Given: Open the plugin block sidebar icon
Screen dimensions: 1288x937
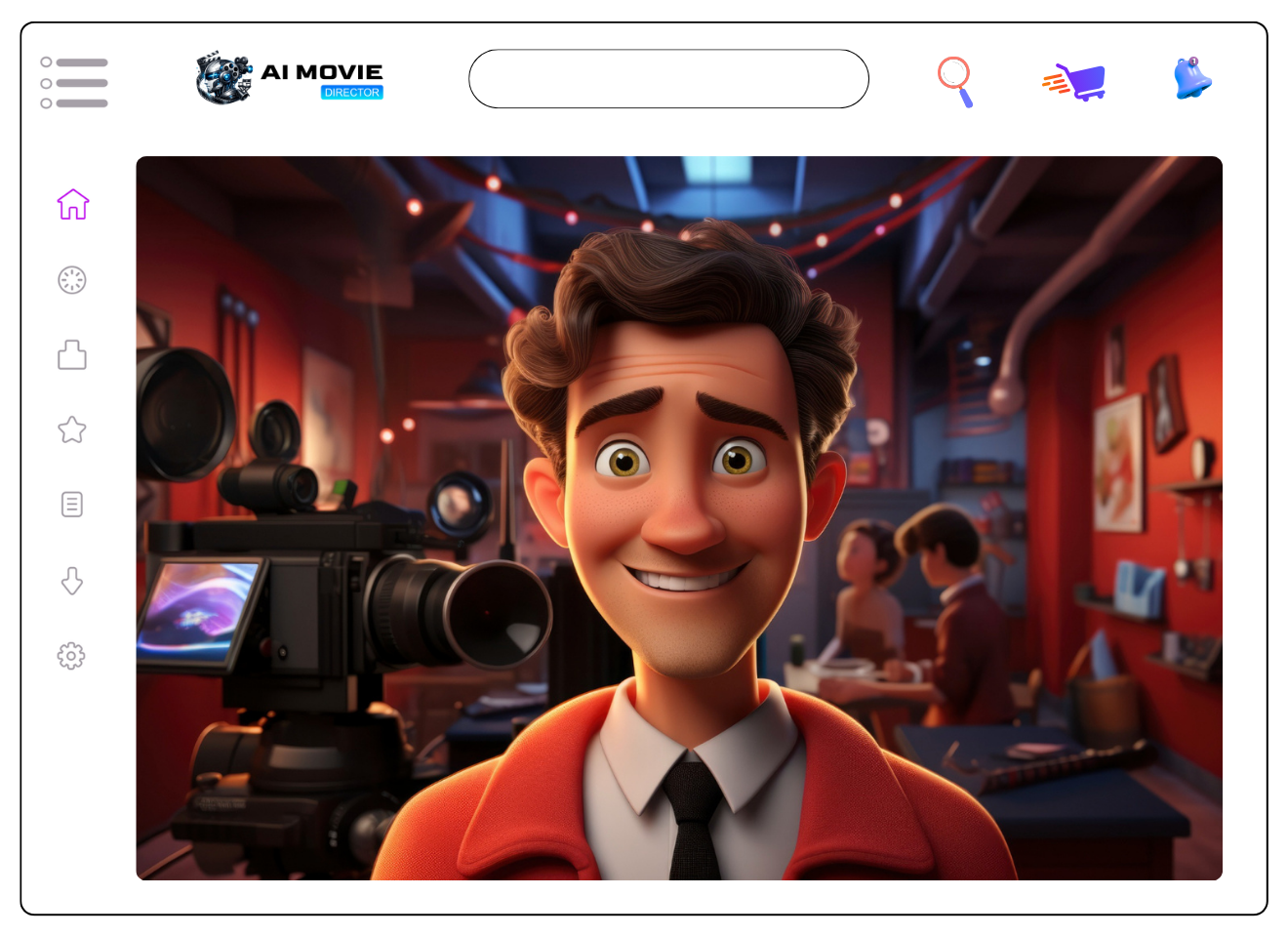Looking at the screenshot, I should pos(72,354).
